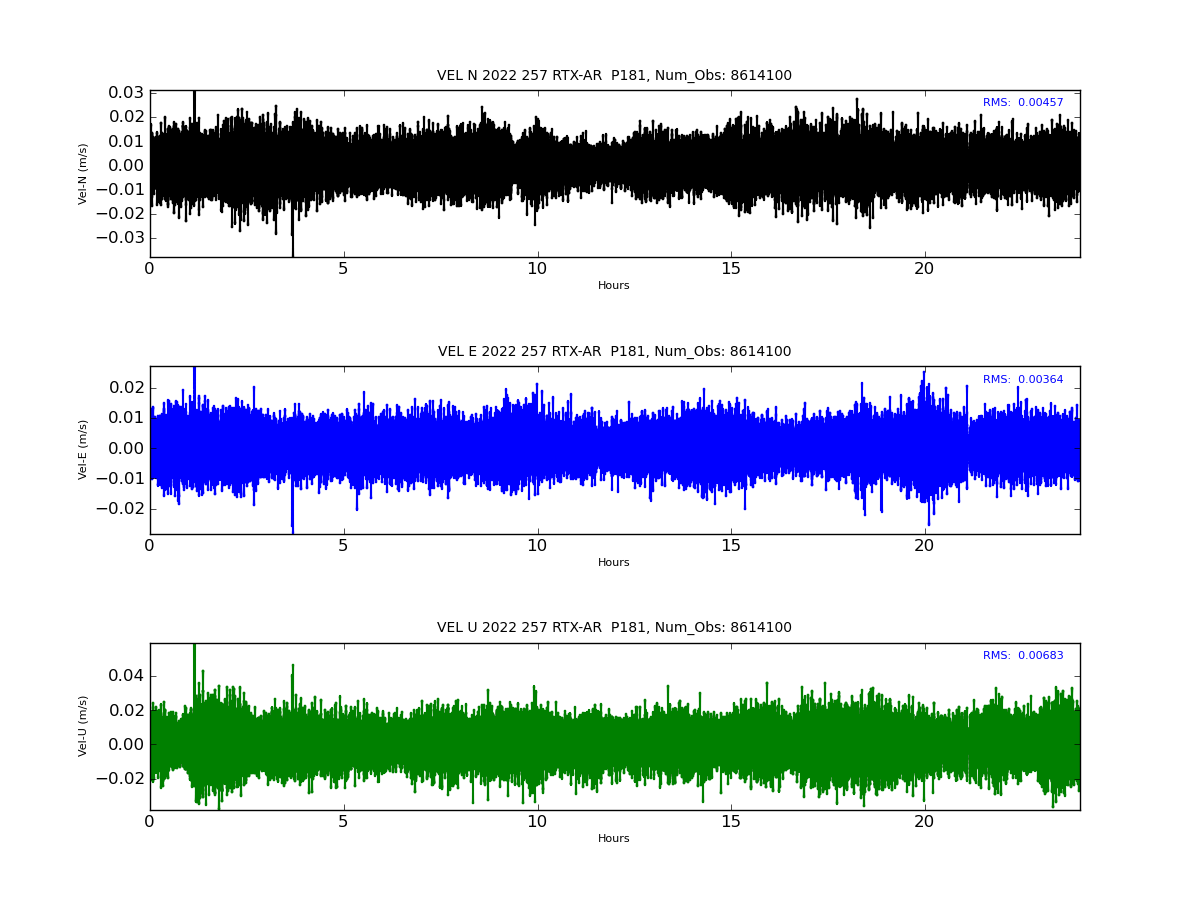Click the Vel-U (m/s) axis label
This screenshot has height=900, width=1200.
[84, 726]
